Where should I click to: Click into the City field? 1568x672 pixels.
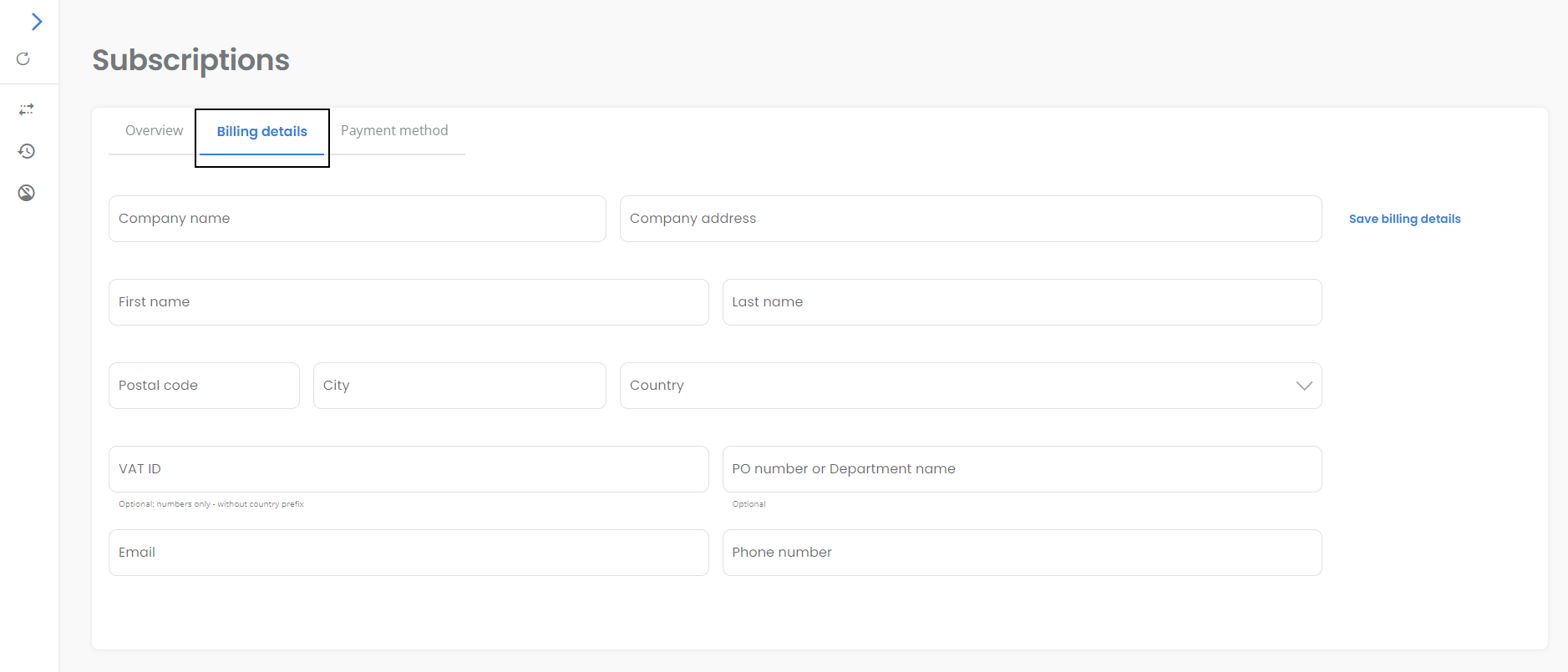click(x=459, y=386)
